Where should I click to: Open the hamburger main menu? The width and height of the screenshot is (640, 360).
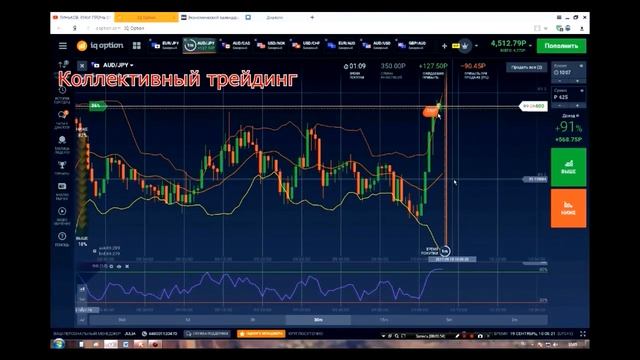pyautogui.click(x=62, y=46)
